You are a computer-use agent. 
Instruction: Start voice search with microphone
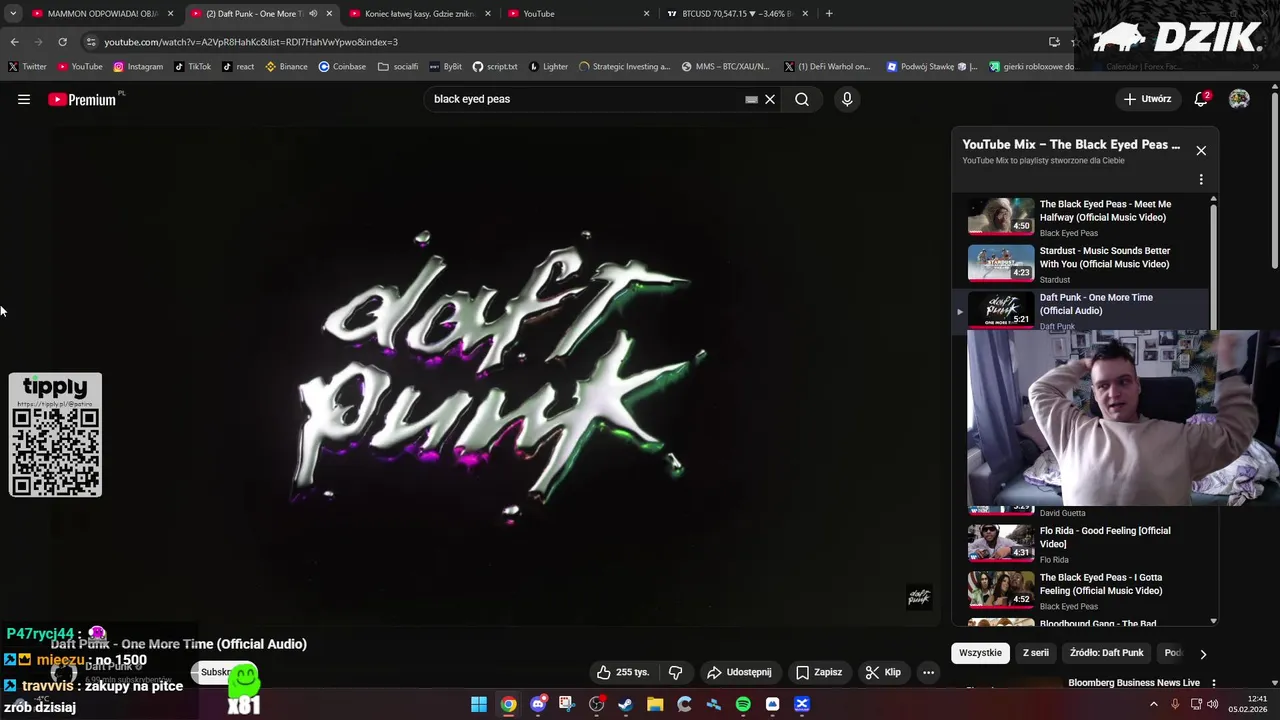pyautogui.click(x=847, y=99)
